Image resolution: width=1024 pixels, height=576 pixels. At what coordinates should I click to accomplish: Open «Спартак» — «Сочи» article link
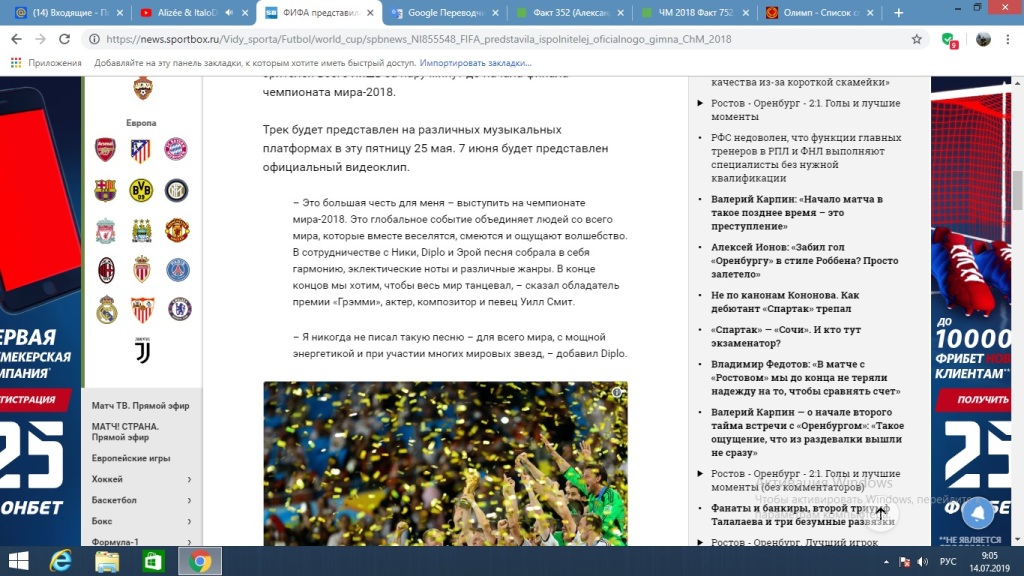(x=786, y=336)
